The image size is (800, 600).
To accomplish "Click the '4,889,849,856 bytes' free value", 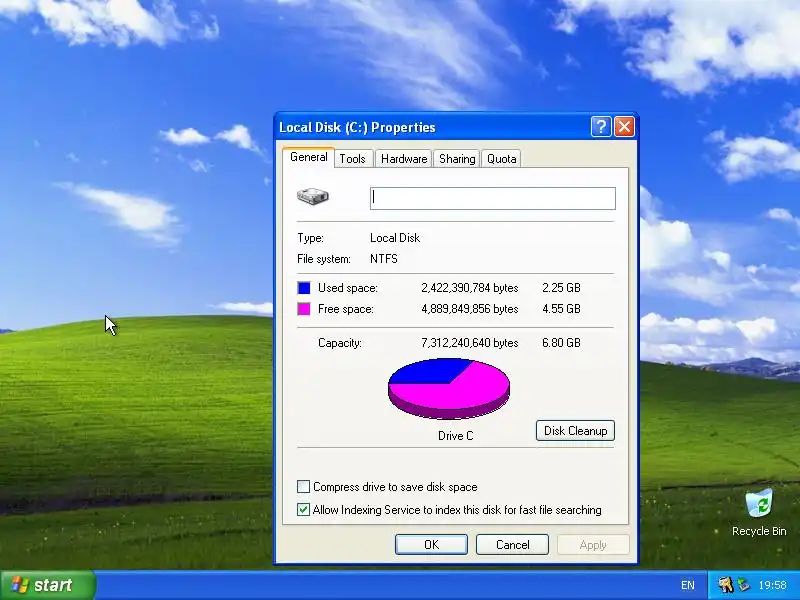I will pyautogui.click(x=469, y=309).
